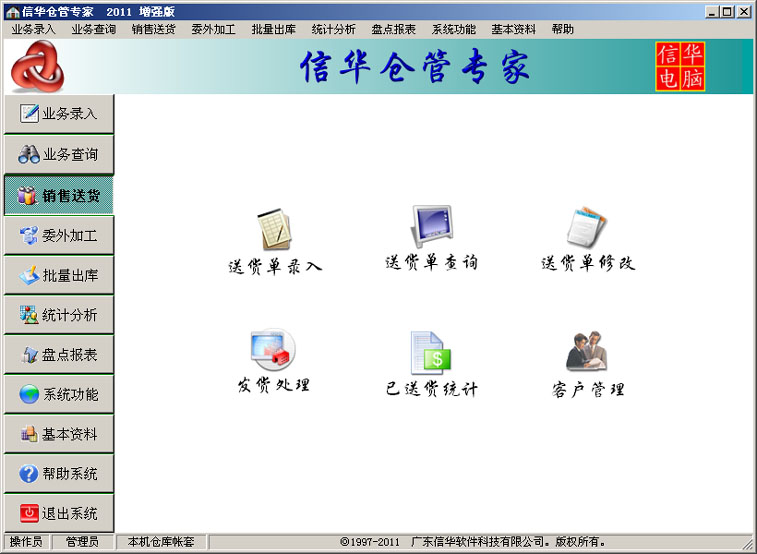Click the 批量出库 sidebar button
Viewport: 757px width, 554px height.
pos(59,276)
